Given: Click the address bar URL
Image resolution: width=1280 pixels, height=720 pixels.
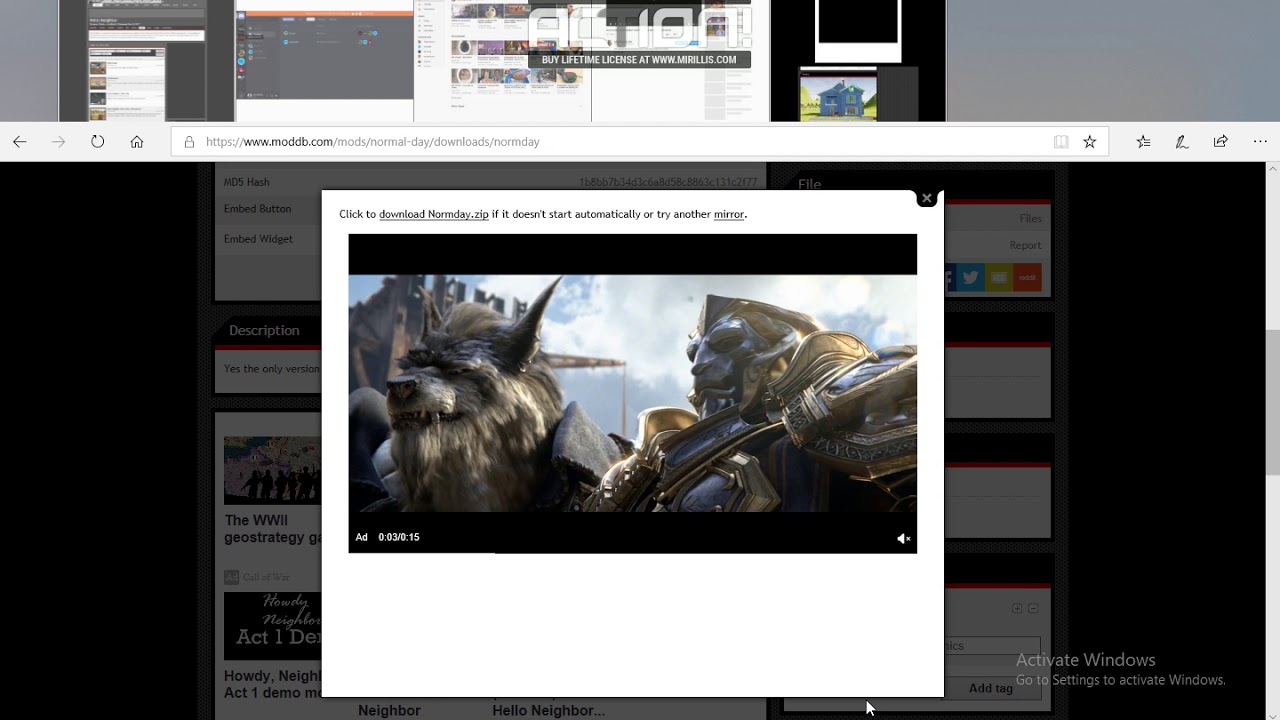Looking at the screenshot, I should coord(373,142).
